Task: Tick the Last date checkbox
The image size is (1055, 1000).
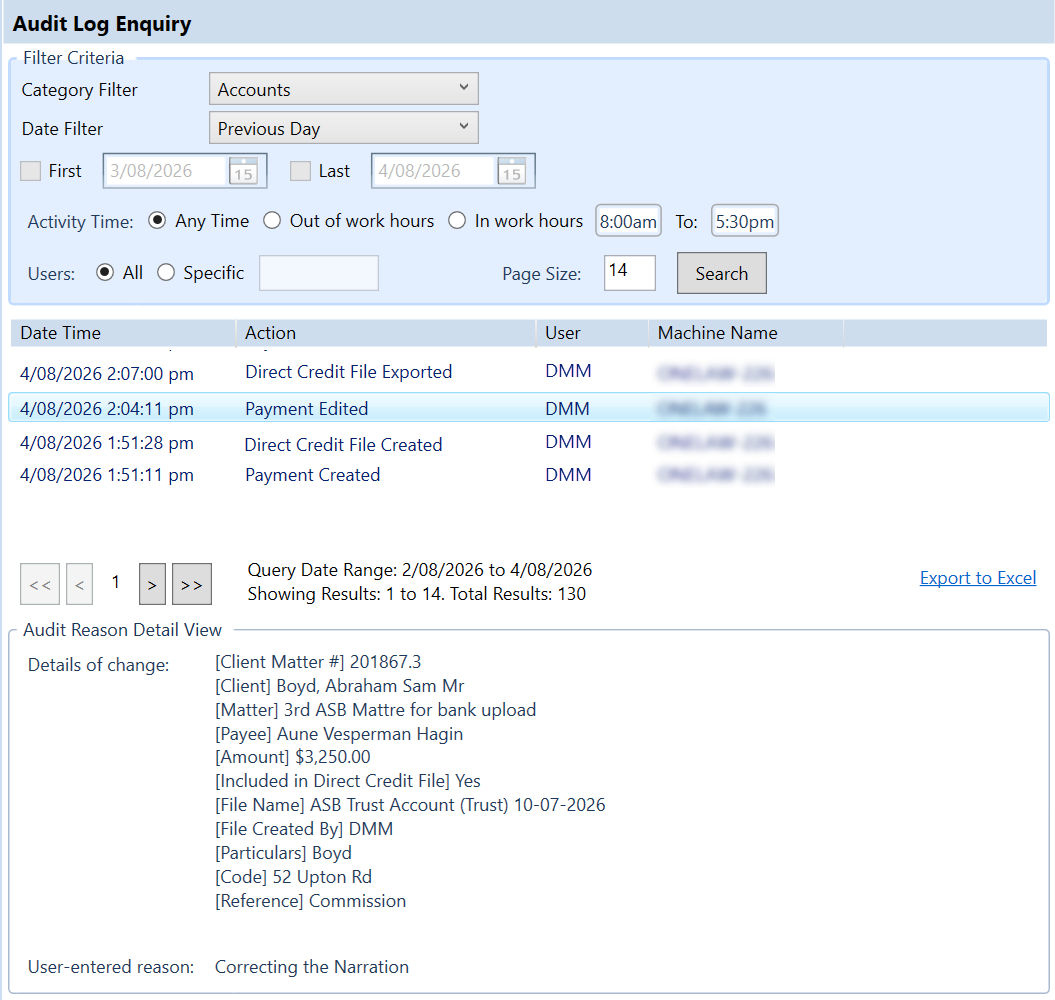Action: (300, 171)
